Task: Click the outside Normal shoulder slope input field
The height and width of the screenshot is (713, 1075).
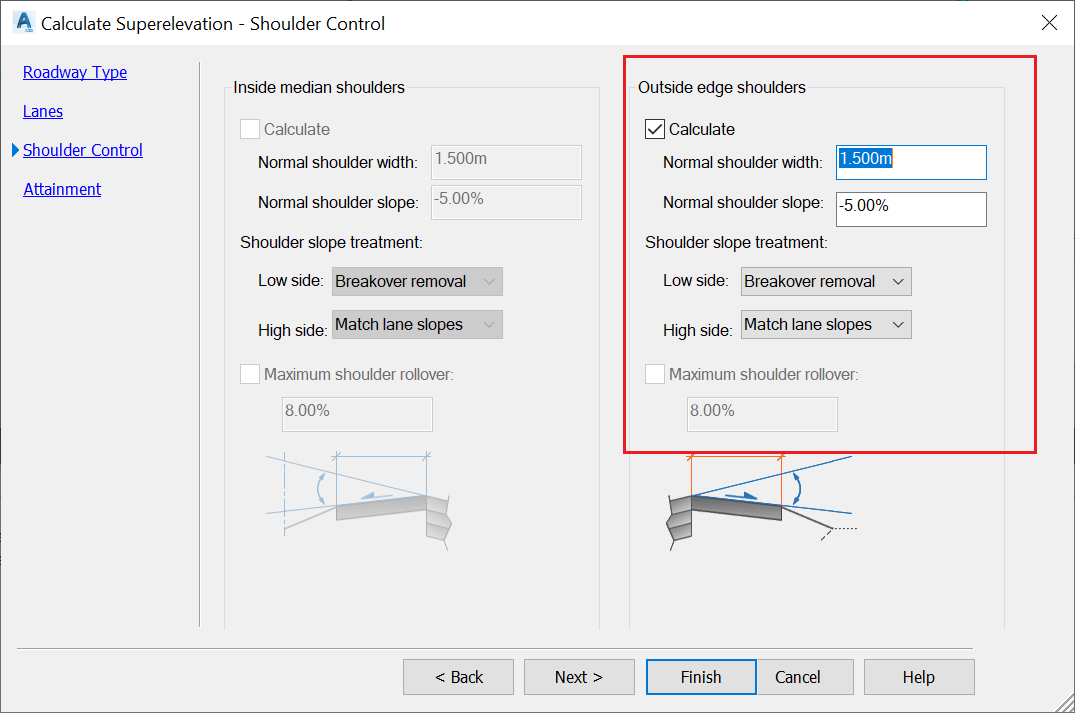Action: 910,209
